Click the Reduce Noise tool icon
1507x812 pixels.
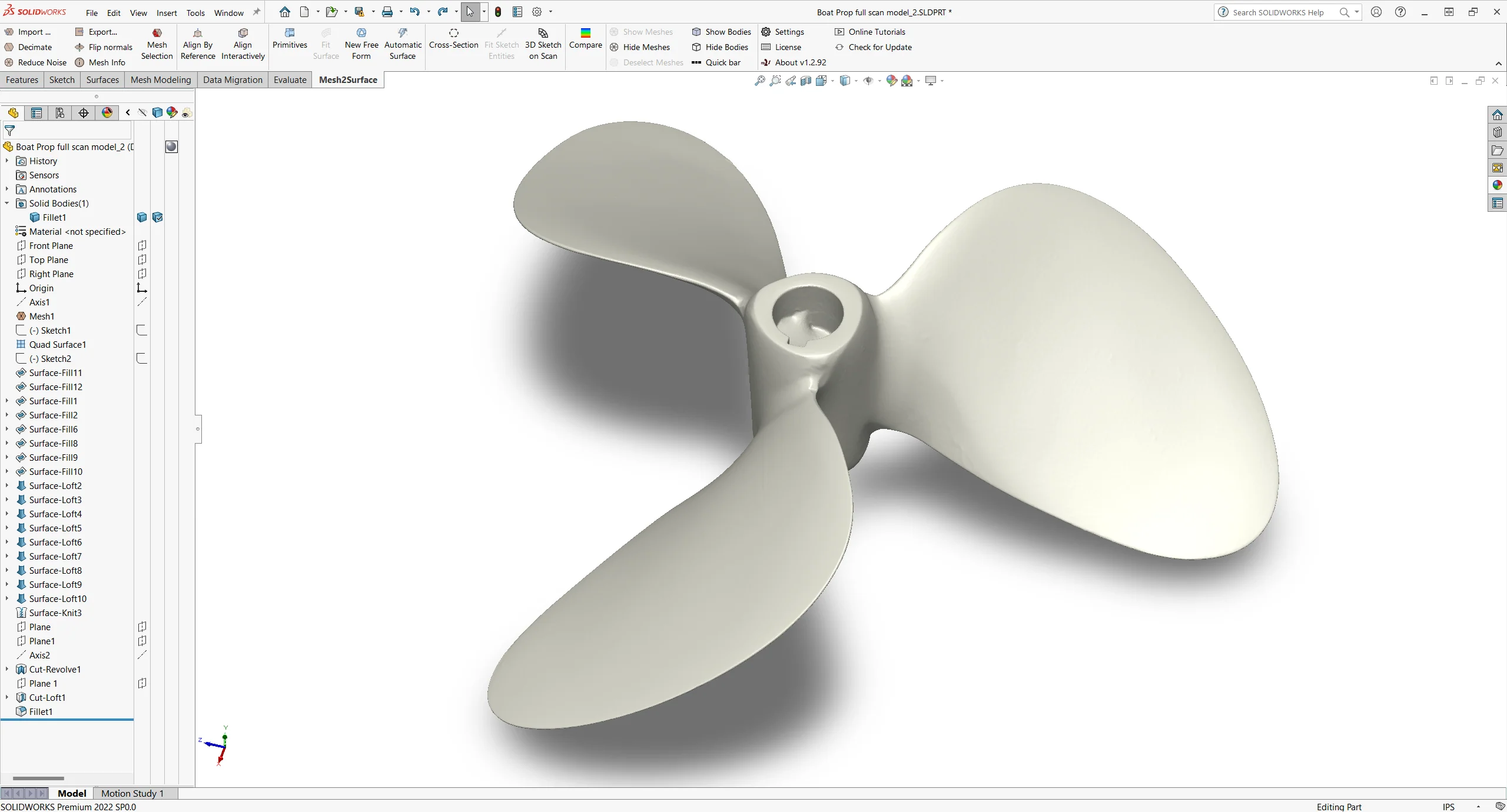pyautogui.click(x=9, y=62)
